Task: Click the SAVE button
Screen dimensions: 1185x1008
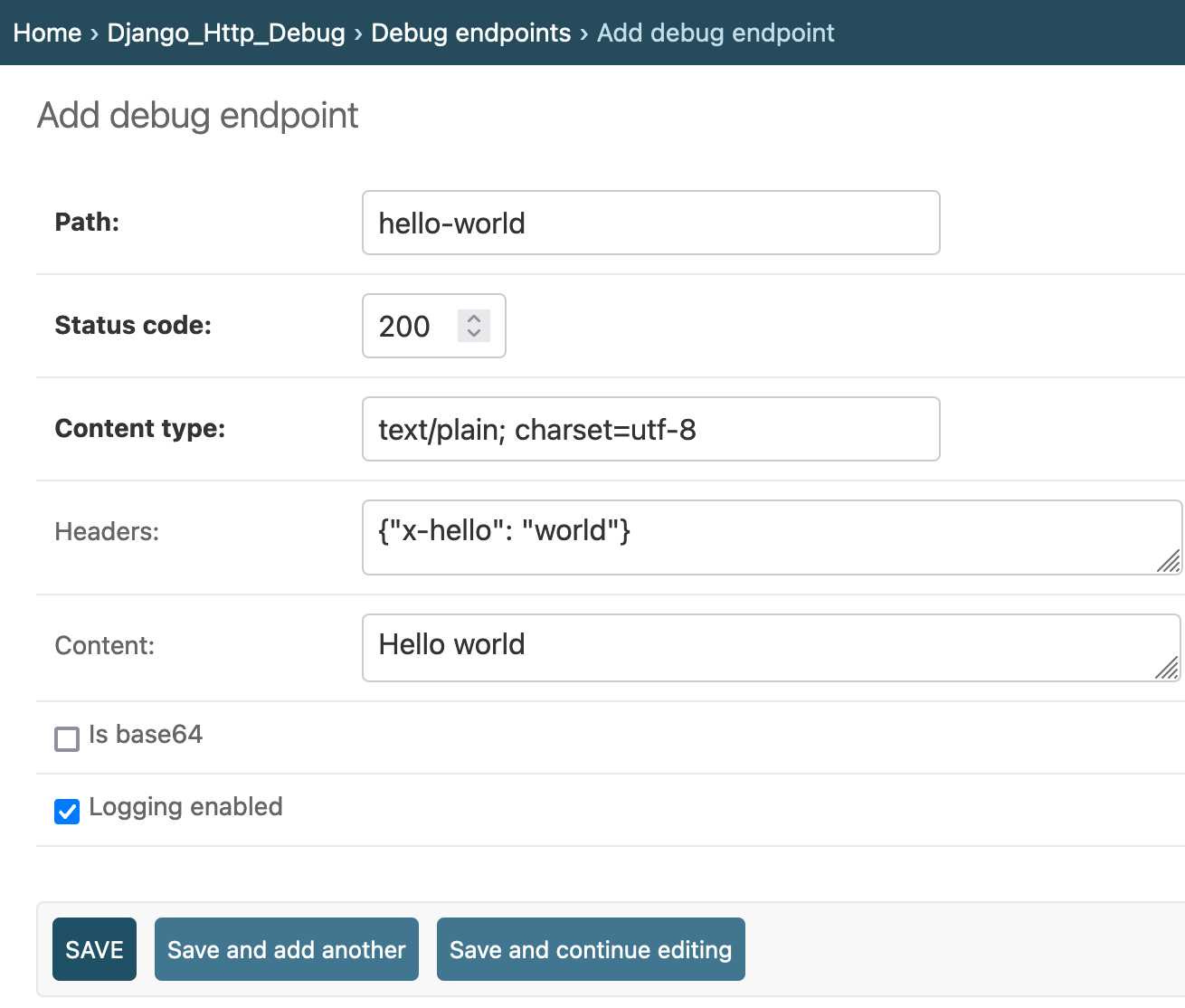Action: pyautogui.click(x=94, y=949)
